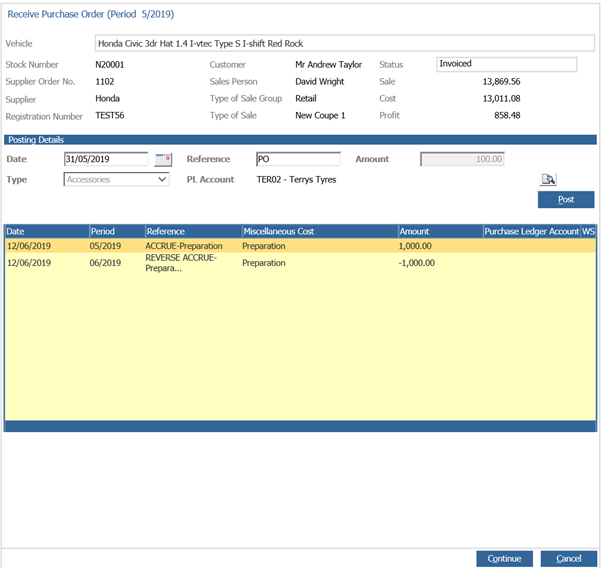Click the 05/2019 period cell
Image resolution: width=602 pixels, height=568 pixels.
(105, 246)
